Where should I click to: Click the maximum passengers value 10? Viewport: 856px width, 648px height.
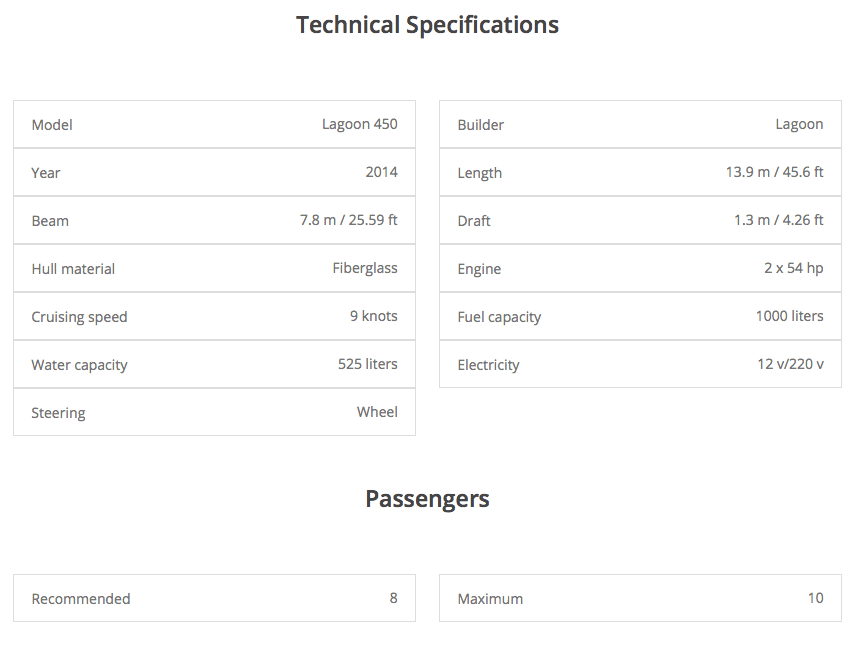(816, 598)
